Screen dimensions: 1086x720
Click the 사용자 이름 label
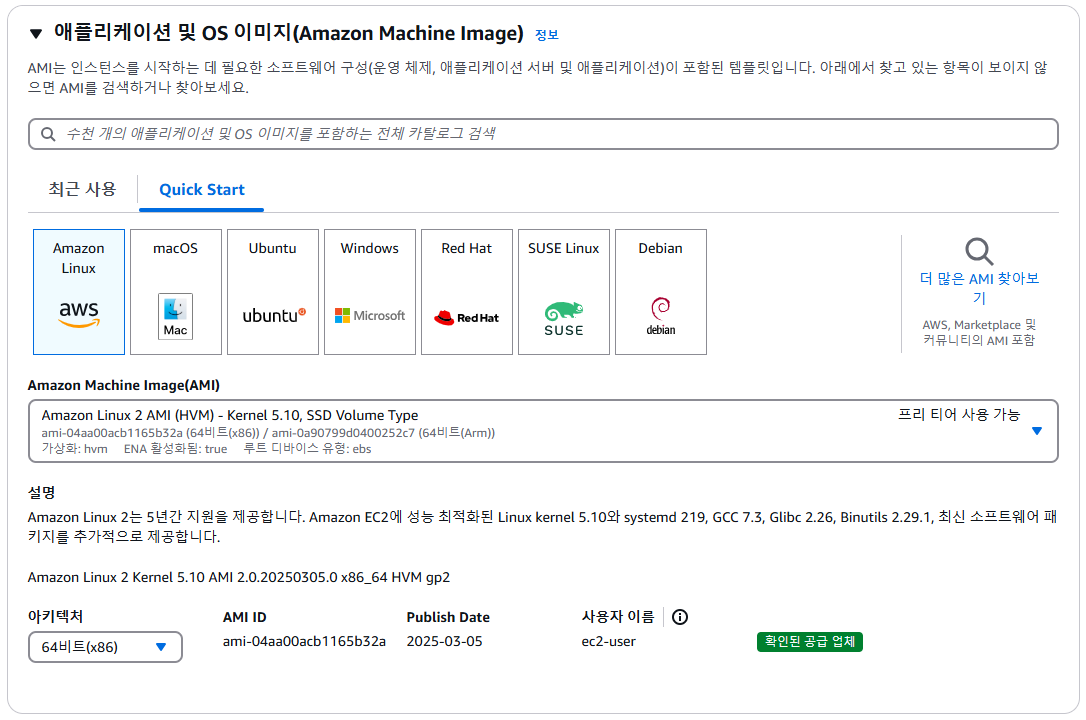618,616
